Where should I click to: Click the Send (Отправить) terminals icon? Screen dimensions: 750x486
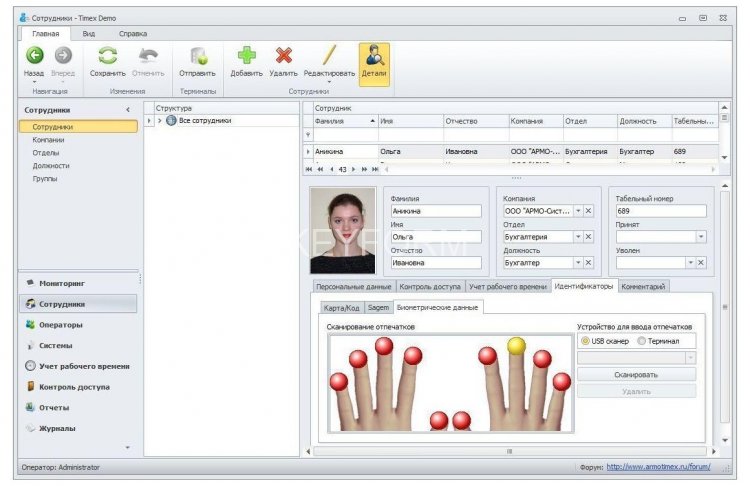click(x=197, y=57)
